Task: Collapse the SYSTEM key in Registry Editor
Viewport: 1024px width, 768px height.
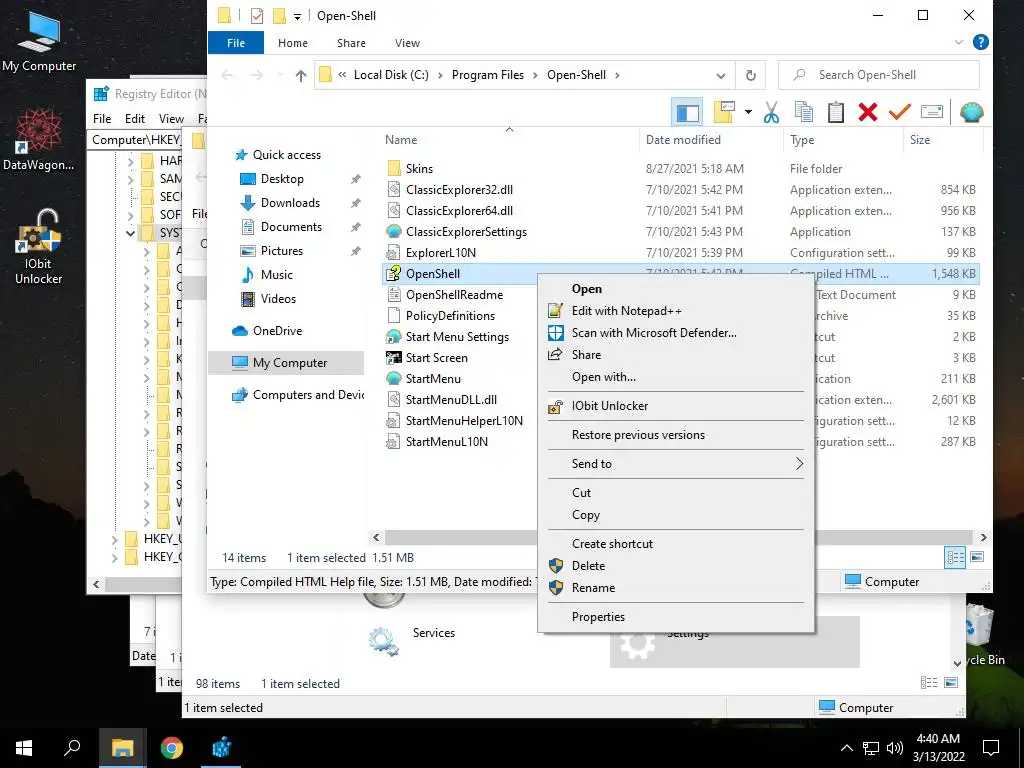Action: [130, 232]
